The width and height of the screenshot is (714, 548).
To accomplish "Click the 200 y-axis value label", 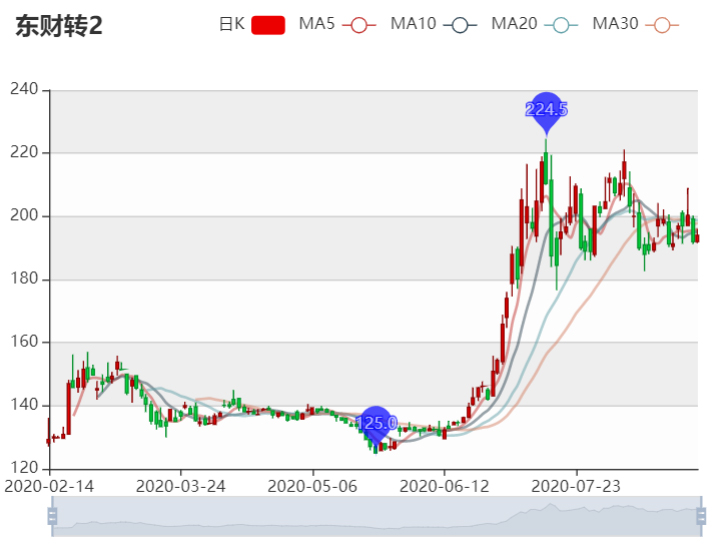I will pyautogui.click(x=24, y=215).
